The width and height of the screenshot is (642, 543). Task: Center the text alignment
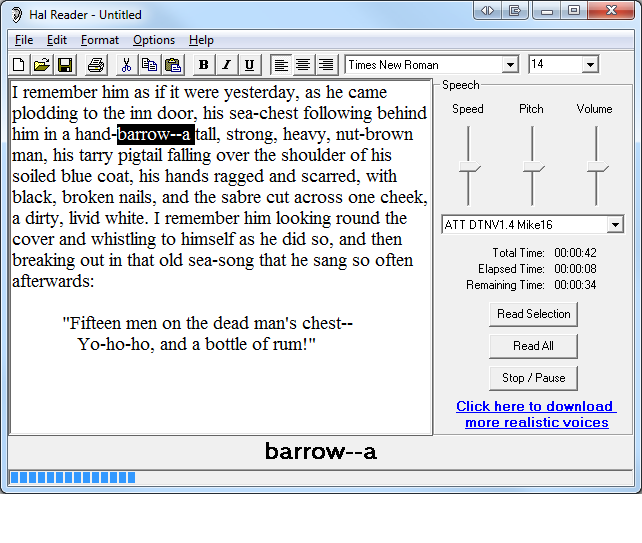(303, 65)
